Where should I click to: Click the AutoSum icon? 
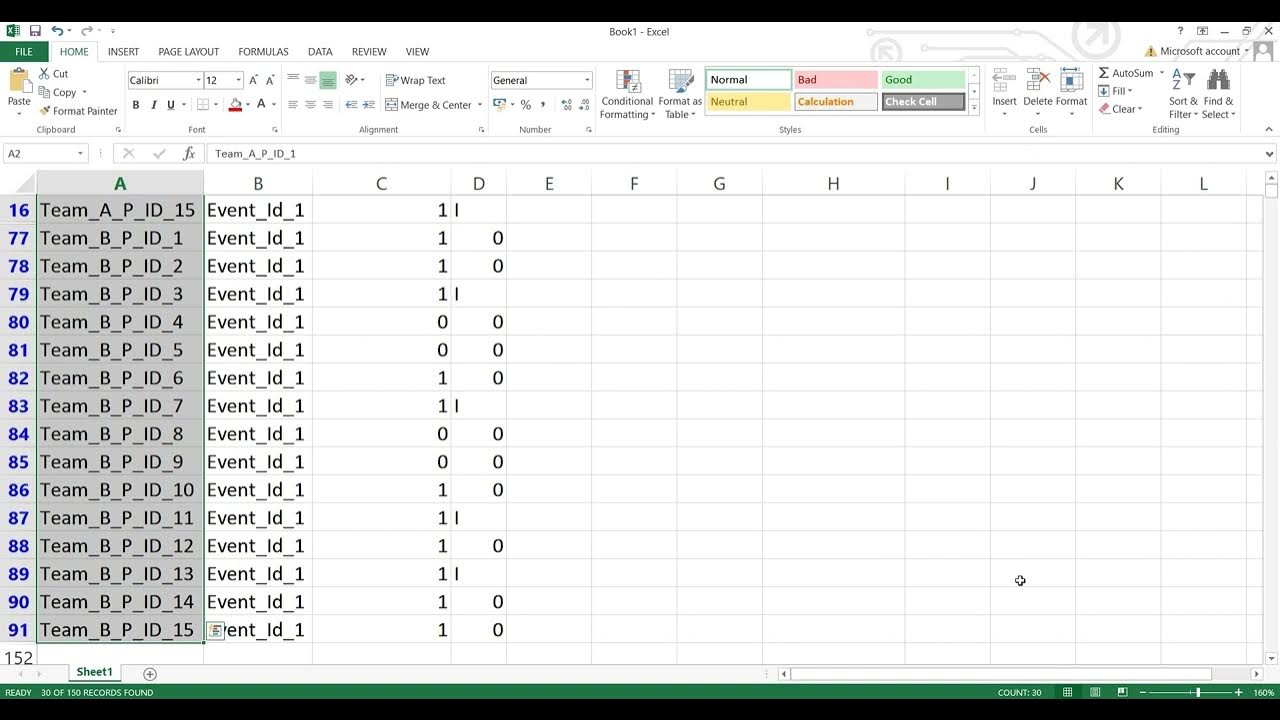1108,72
